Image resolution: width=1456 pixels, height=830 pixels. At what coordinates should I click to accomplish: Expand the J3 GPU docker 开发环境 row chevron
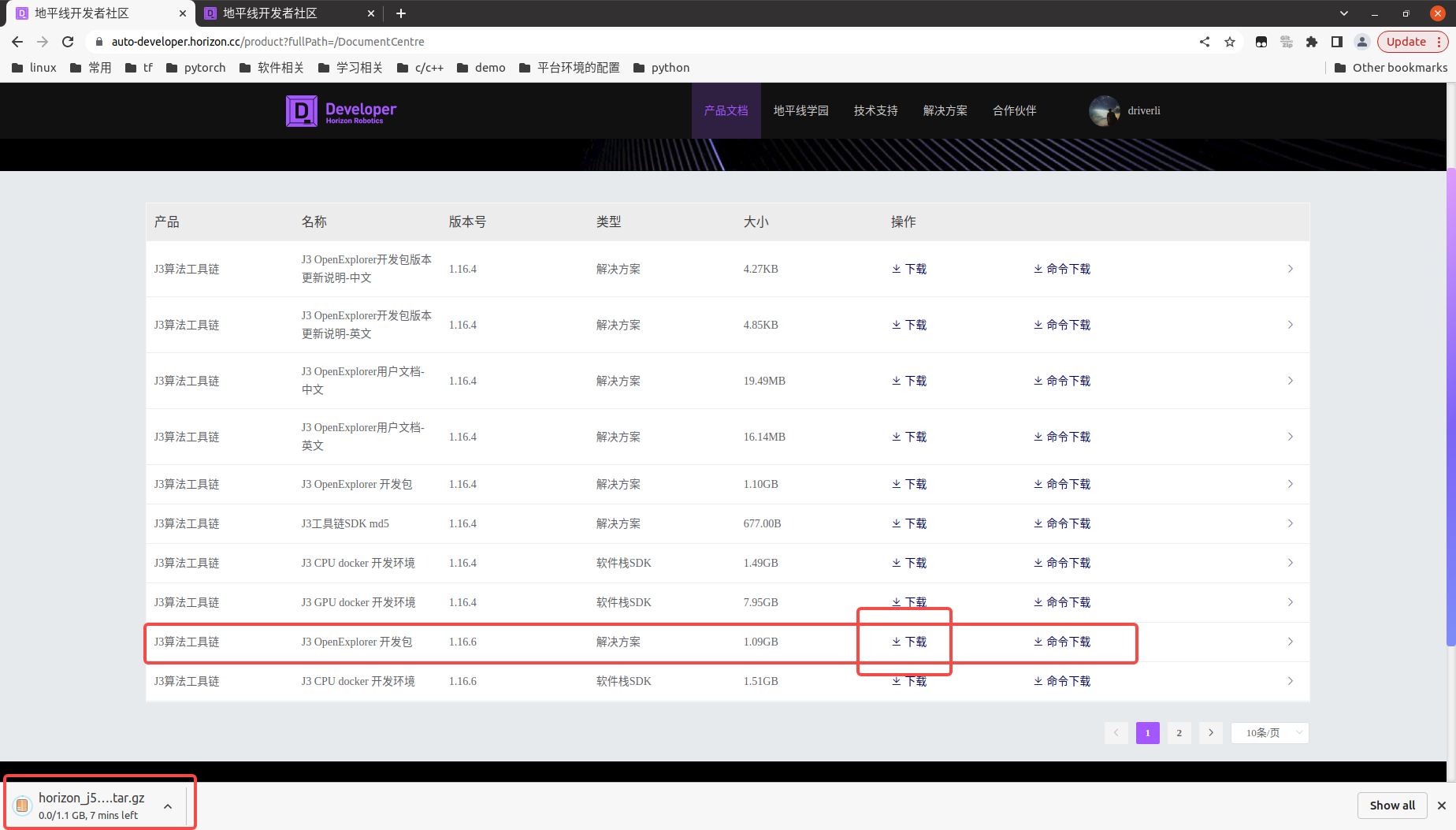point(1290,602)
